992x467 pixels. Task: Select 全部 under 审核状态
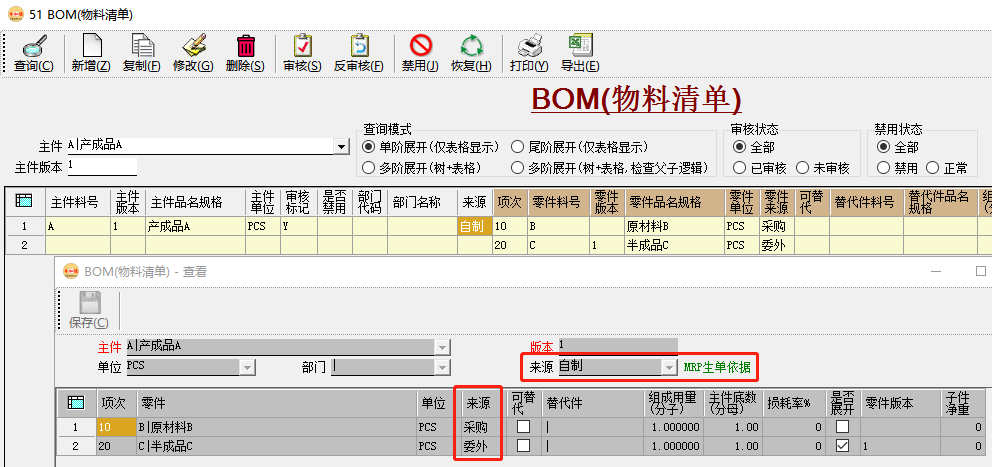(x=738, y=147)
